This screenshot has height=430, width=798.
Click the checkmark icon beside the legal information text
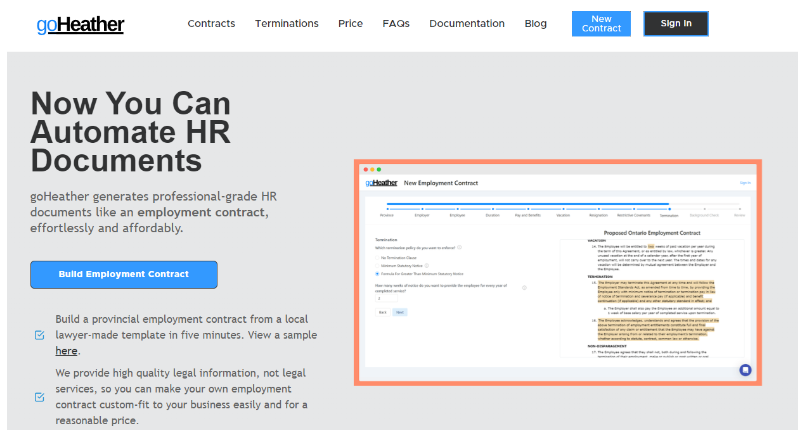click(39, 397)
